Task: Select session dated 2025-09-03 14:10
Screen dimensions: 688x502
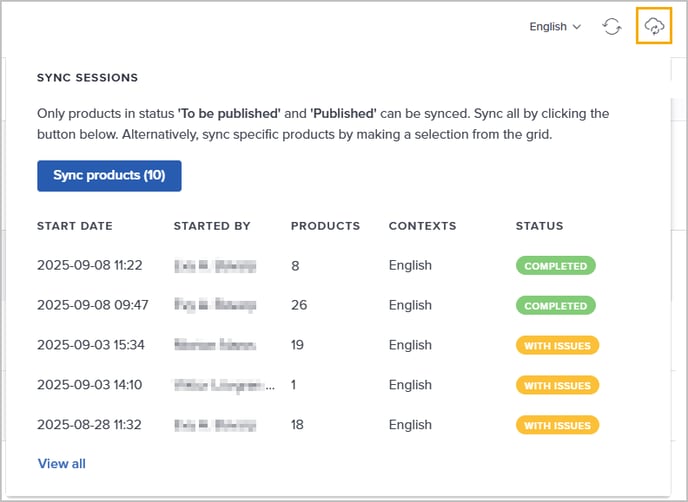Action: pos(90,385)
